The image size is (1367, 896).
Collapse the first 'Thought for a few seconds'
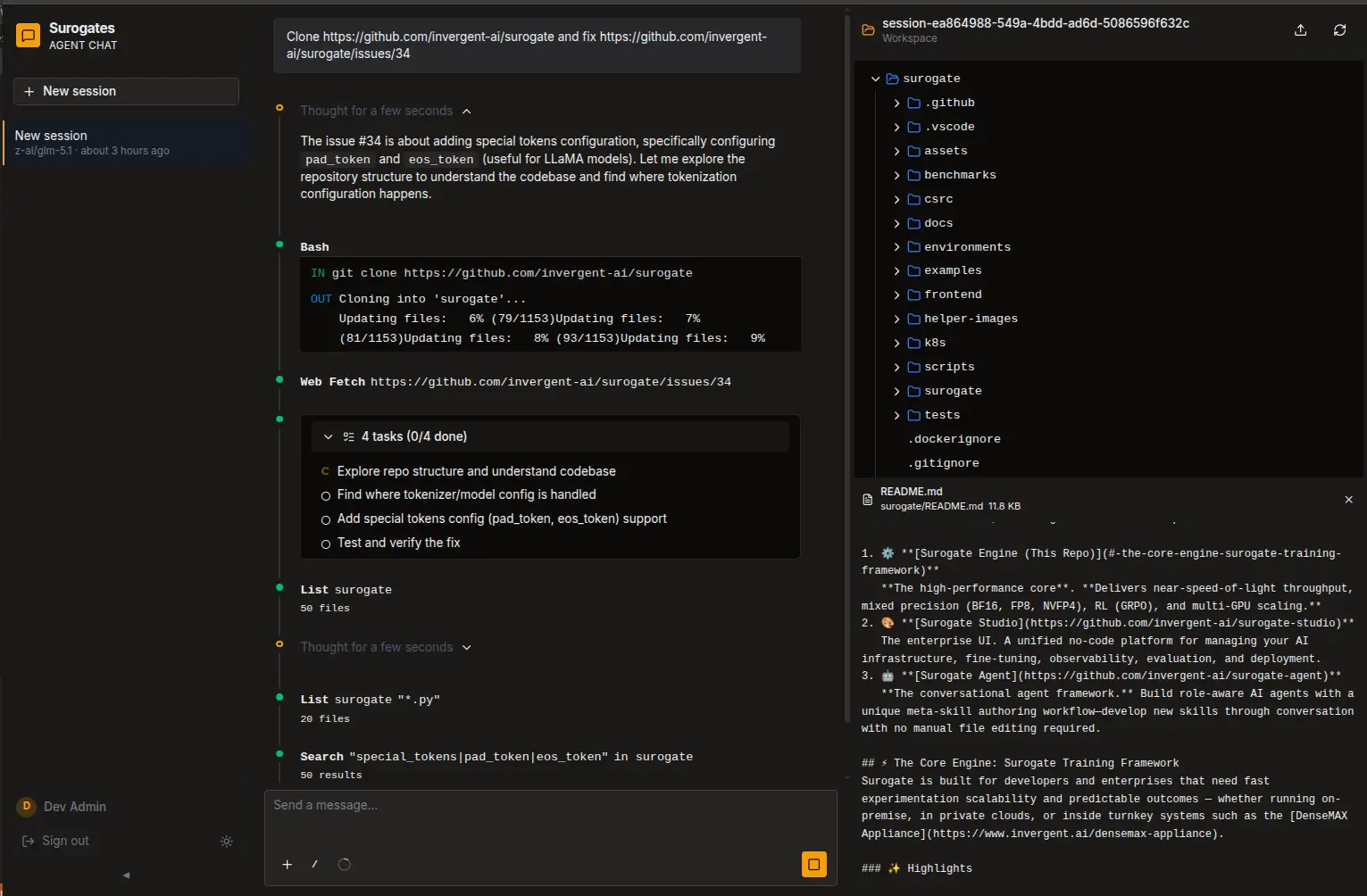point(386,111)
